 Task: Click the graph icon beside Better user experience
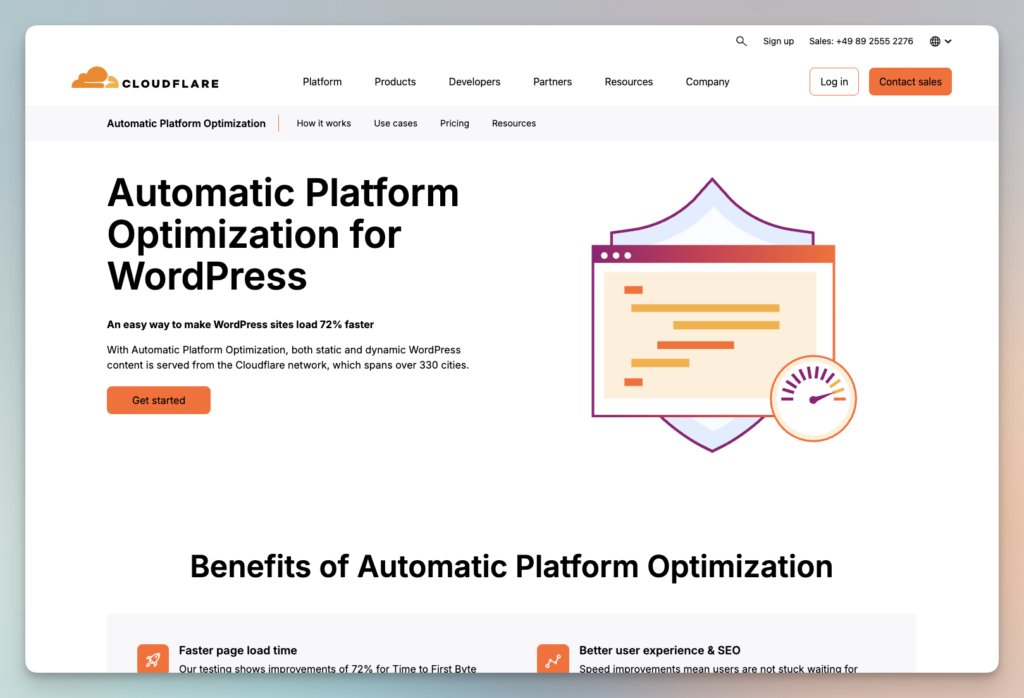tap(552, 659)
